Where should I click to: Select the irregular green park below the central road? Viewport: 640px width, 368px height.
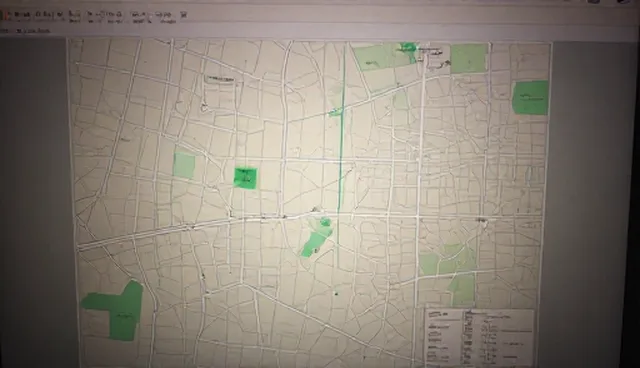(317, 238)
